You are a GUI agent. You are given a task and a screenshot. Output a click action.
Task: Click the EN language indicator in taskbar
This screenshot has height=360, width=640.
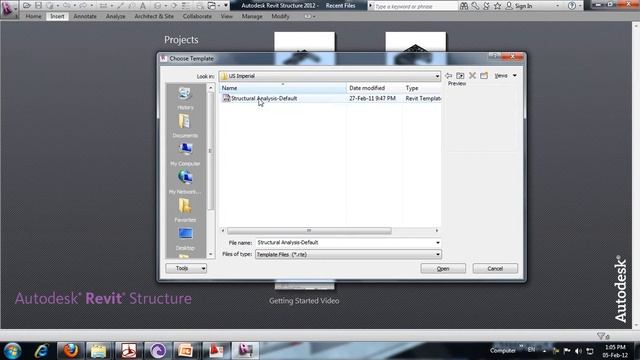531,350
